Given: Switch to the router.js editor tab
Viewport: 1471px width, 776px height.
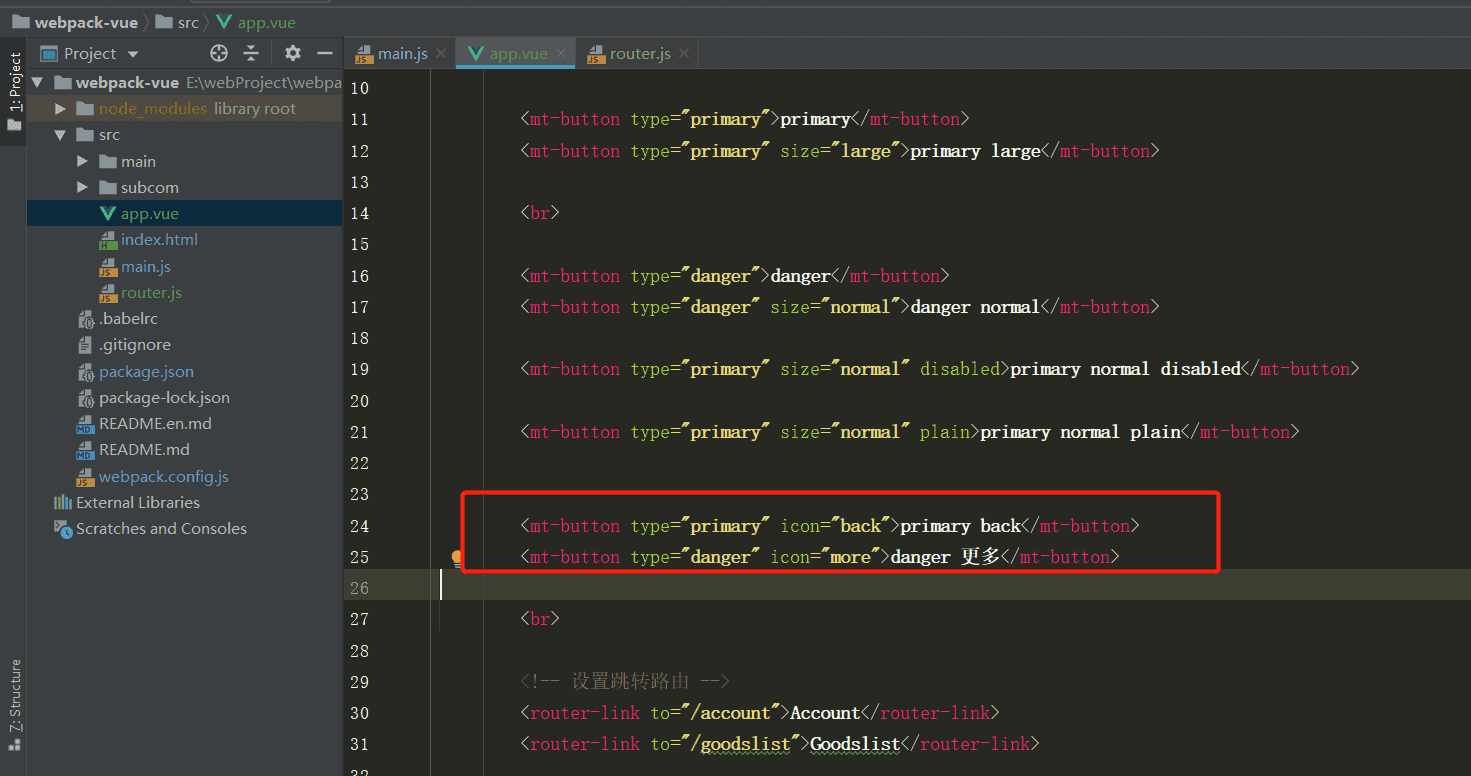Looking at the screenshot, I should click(641, 53).
